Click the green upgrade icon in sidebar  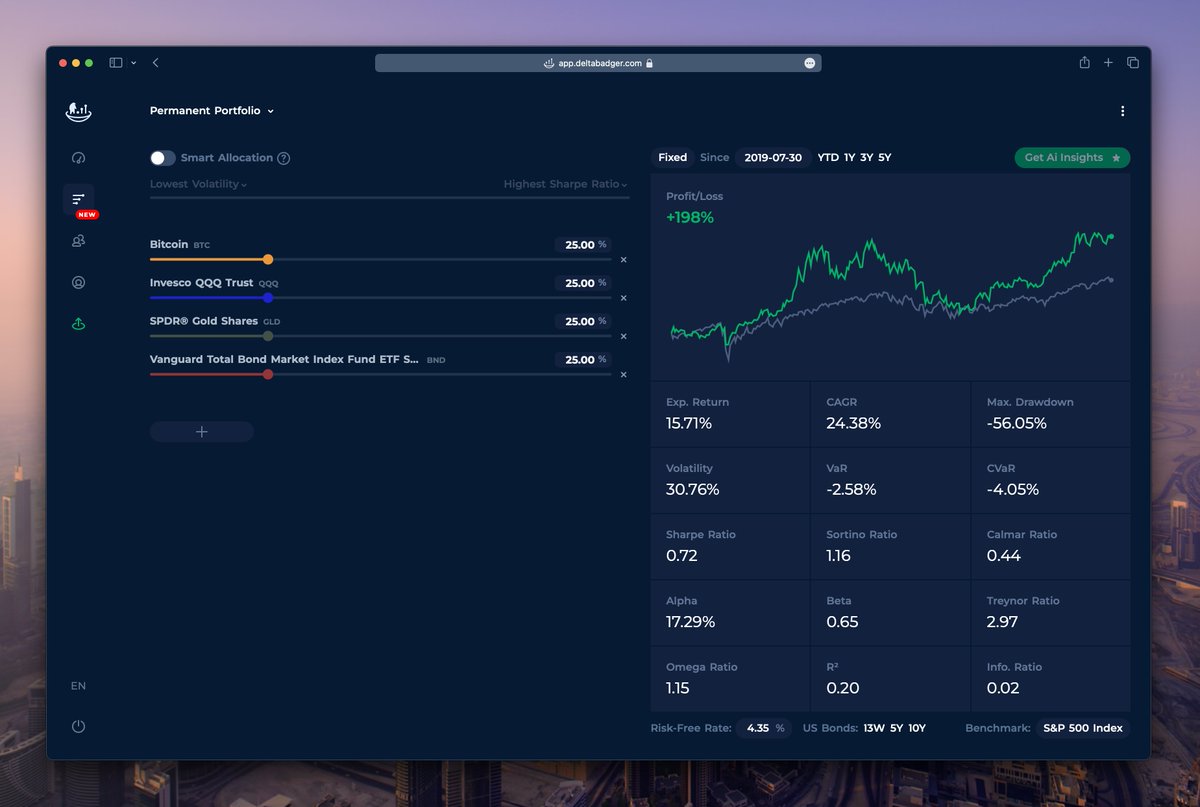click(x=78, y=324)
